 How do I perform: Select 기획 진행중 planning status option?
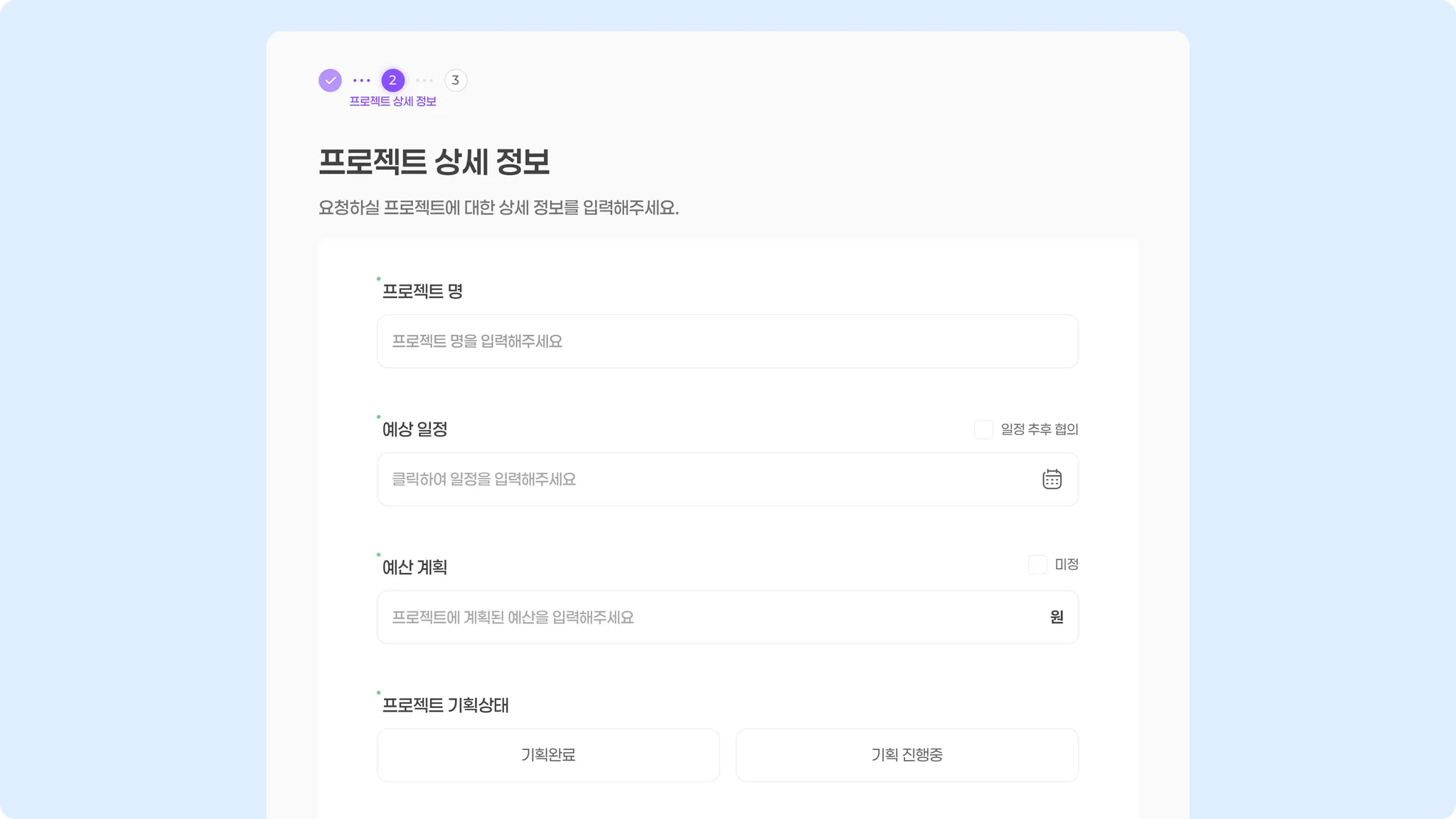(906, 755)
